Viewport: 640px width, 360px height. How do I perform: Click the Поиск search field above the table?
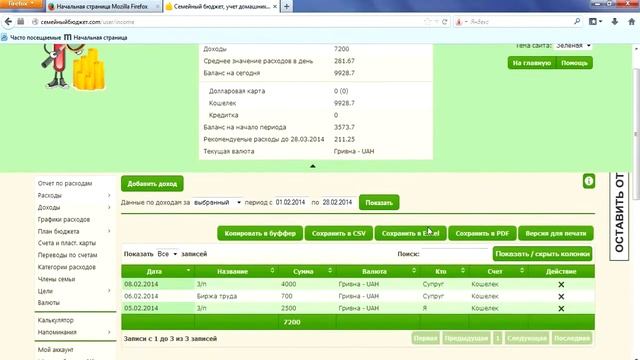click(x=455, y=253)
